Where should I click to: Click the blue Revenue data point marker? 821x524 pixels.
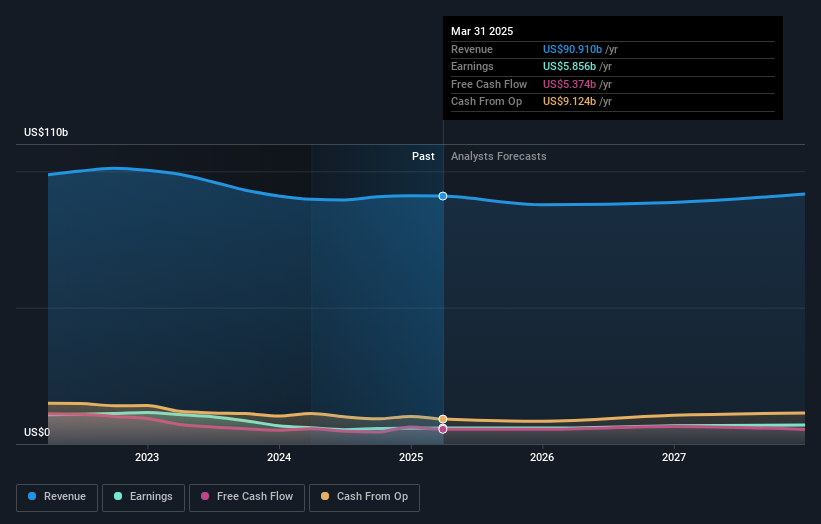pos(443,196)
